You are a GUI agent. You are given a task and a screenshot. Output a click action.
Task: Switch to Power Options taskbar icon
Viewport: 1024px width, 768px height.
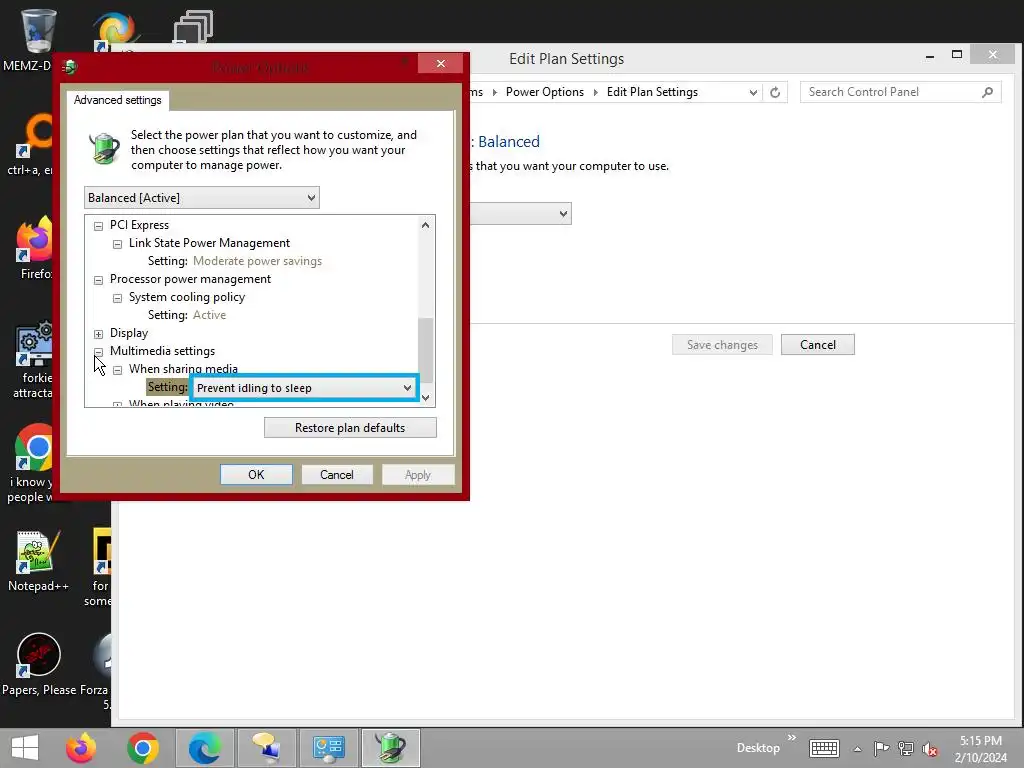click(391, 748)
